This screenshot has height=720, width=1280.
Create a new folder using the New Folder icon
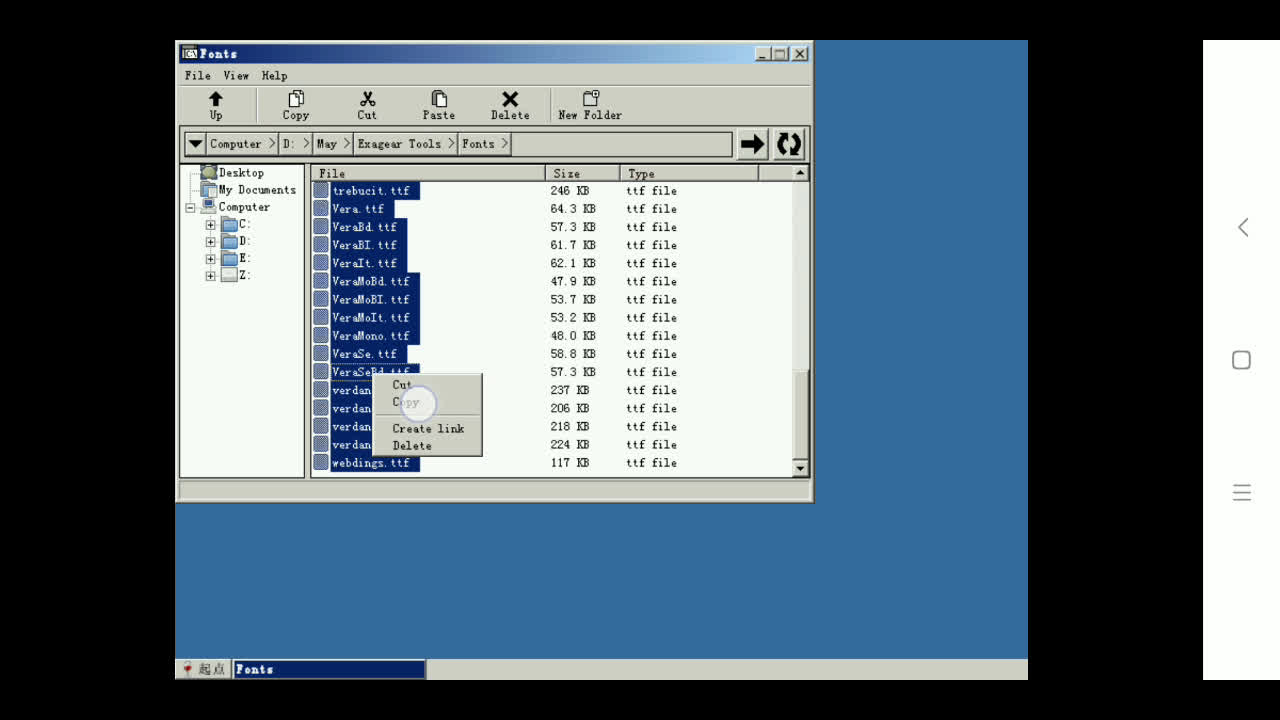[x=589, y=100]
